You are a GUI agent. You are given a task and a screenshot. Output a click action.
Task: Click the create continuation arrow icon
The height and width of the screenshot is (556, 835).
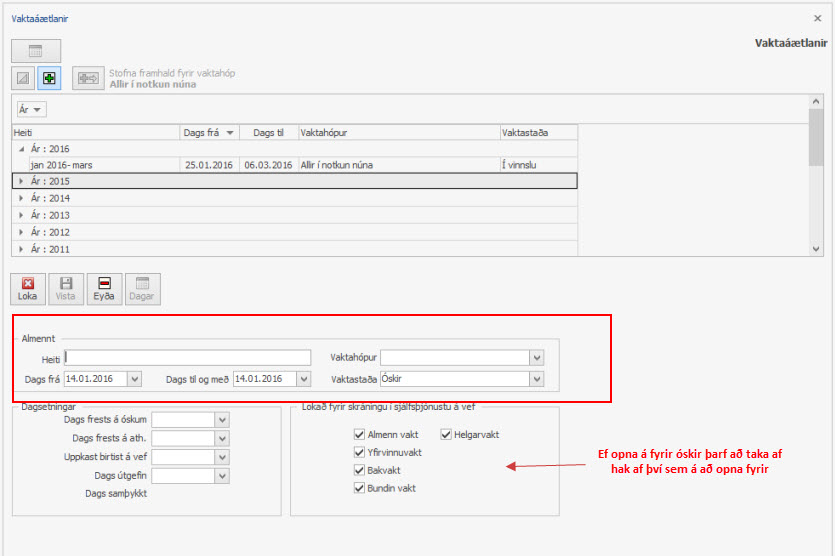pos(88,78)
